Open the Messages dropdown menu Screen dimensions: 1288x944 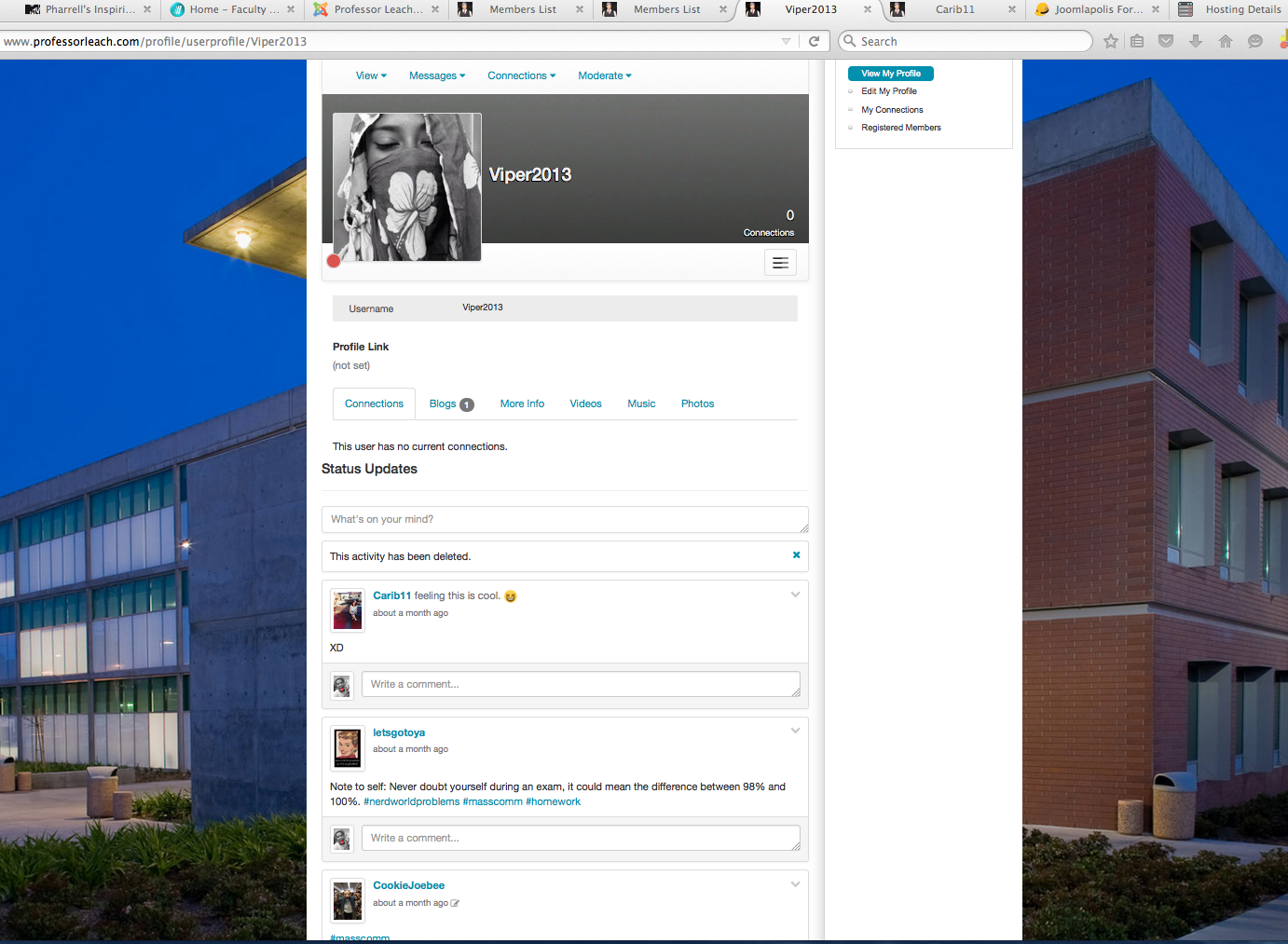coord(437,75)
